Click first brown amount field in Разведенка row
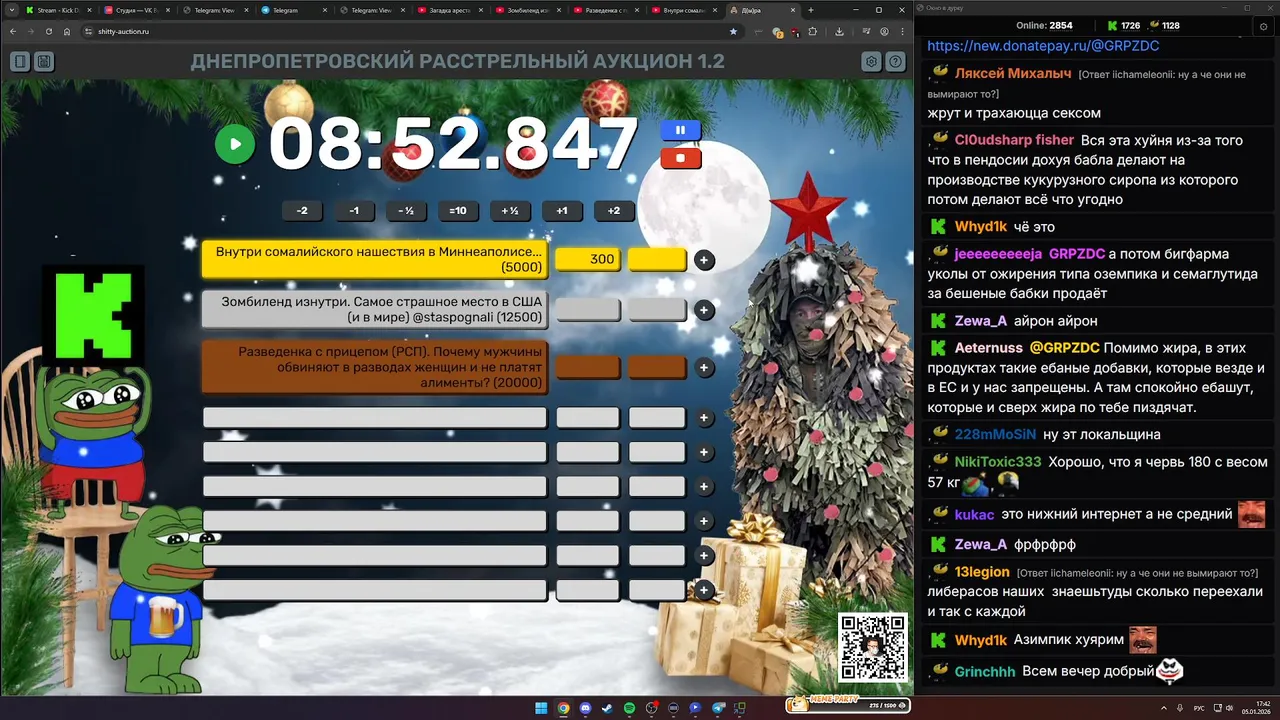The width and height of the screenshot is (1280, 720). click(x=588, y=368)
